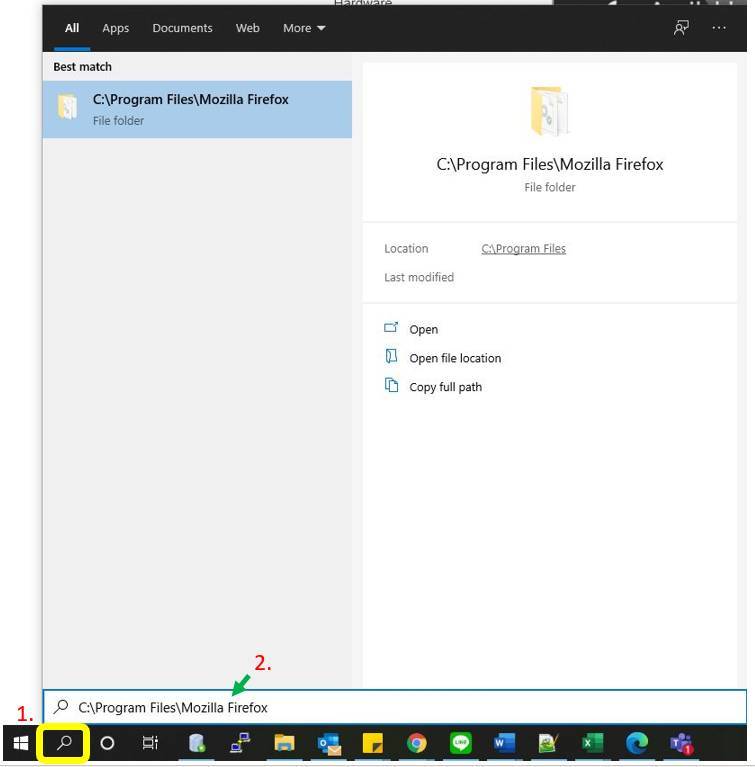Open Cortana from the taskbar
The width and height of the screenshot is (755, 767).
click(x=107, y=743)
